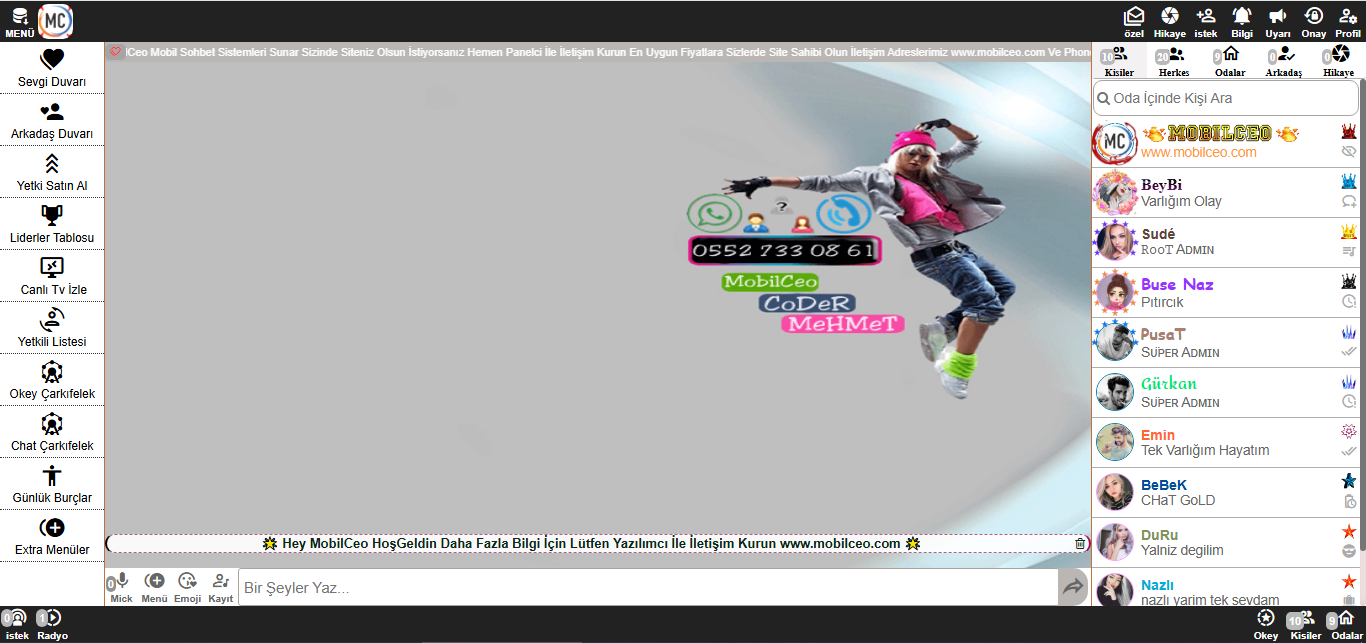This screenshot has width=1366, height=643.
Task: Select user PusaT in list
Action: point(1225,343)
